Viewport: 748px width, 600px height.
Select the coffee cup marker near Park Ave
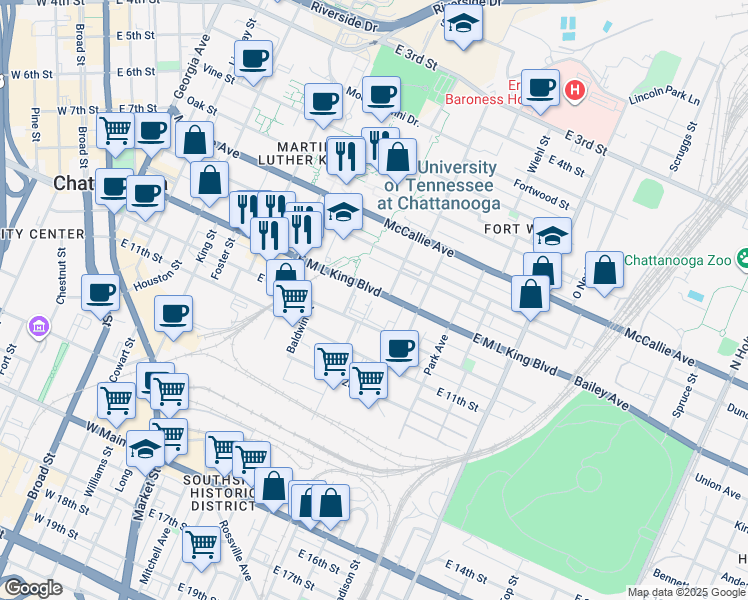coord(399,348)
